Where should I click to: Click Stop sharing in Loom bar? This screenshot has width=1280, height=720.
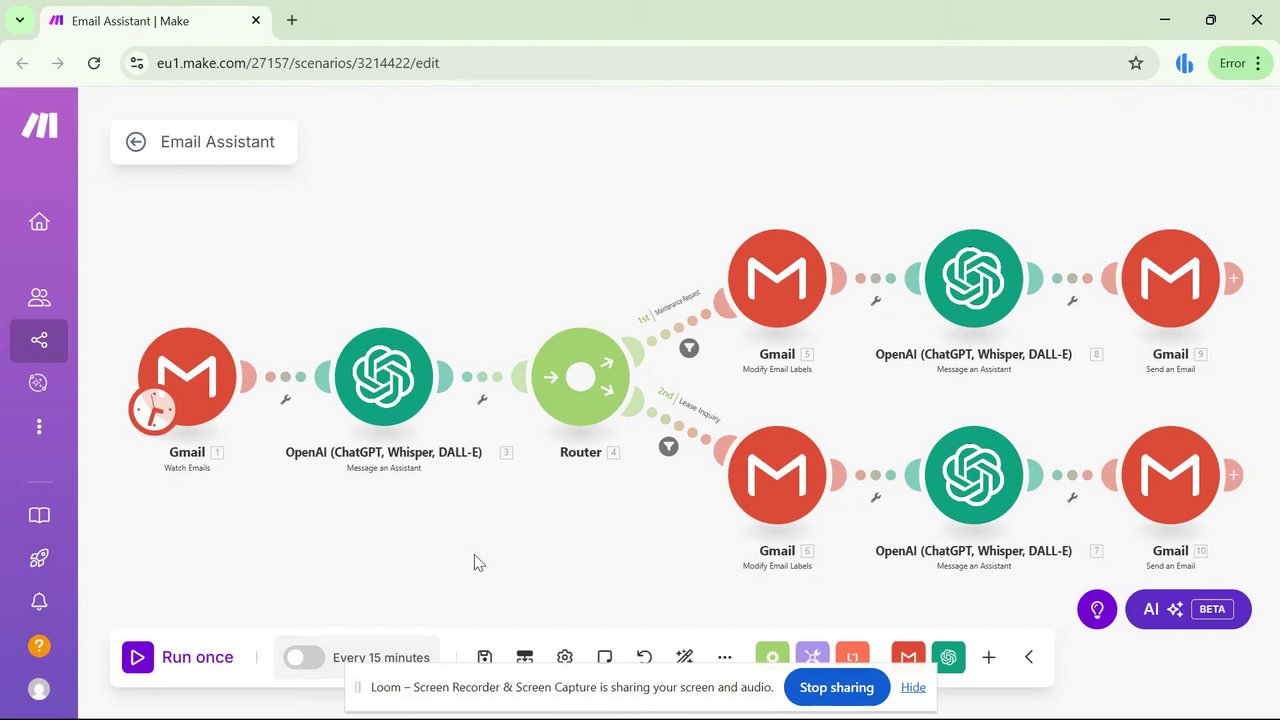pyautogui.click(x=837, y=687)
